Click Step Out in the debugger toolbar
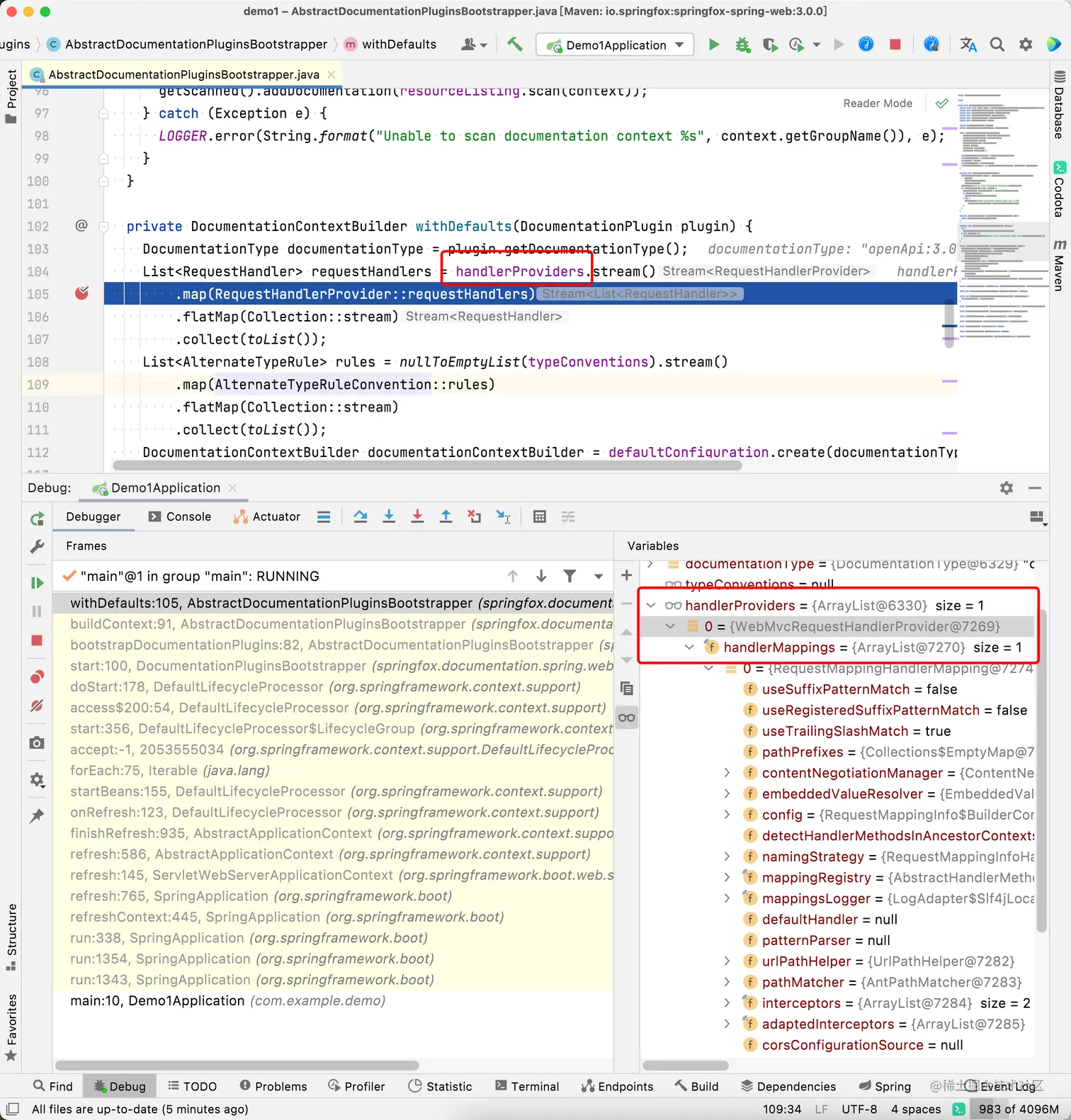 tap(446, 516)
